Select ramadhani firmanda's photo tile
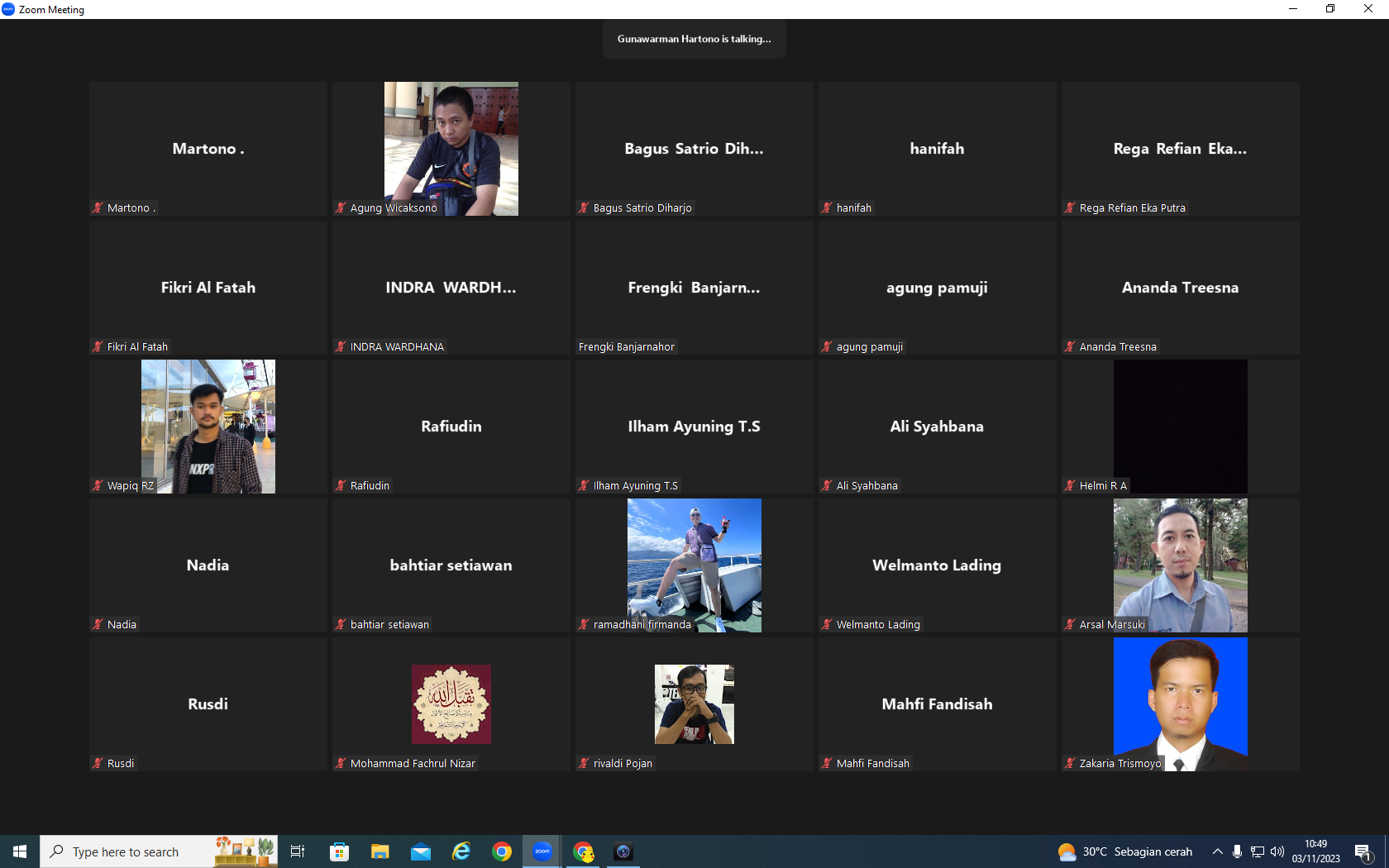Viewport: 1389px width, 868px height. [x=694, y=565]
